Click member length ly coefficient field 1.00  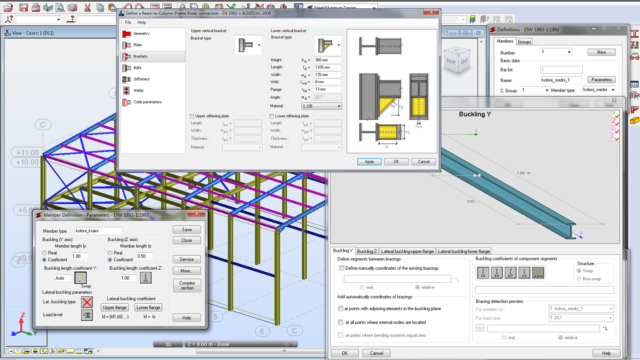(x=79, y=256)
